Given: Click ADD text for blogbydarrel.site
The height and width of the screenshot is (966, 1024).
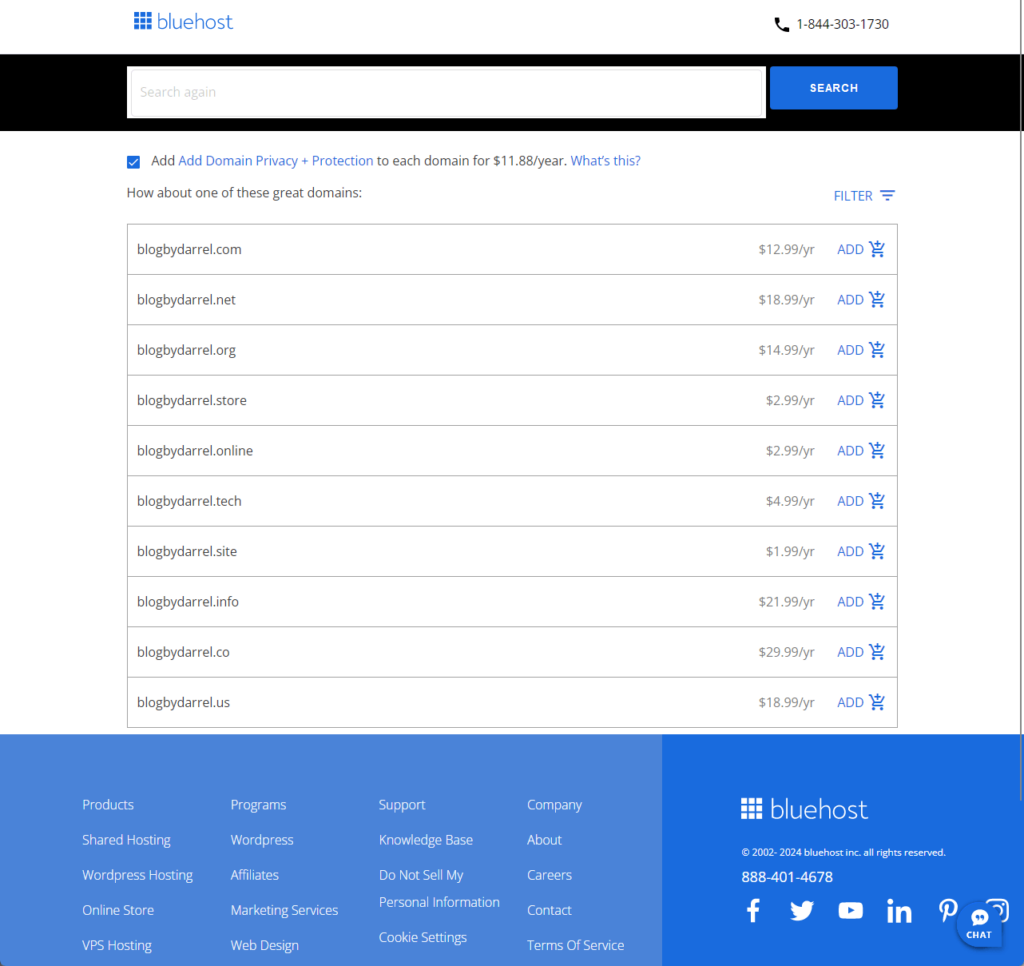Looking at the screenshot, I should (x=850, y=551).
